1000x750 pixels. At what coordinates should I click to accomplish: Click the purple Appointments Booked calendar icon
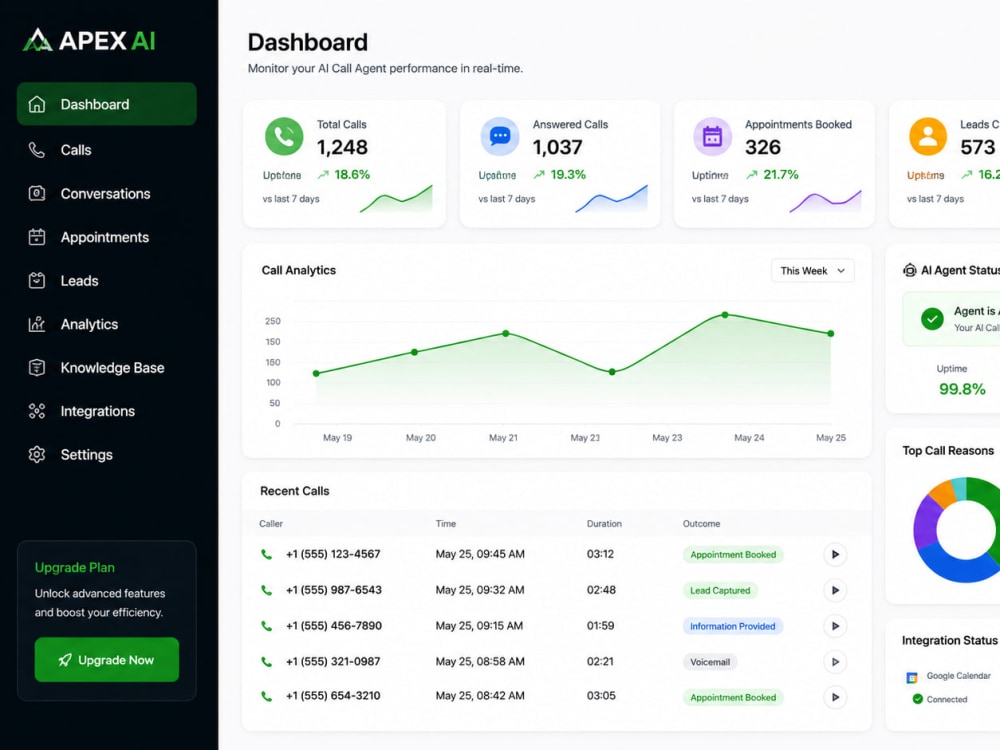pos(712,136)
